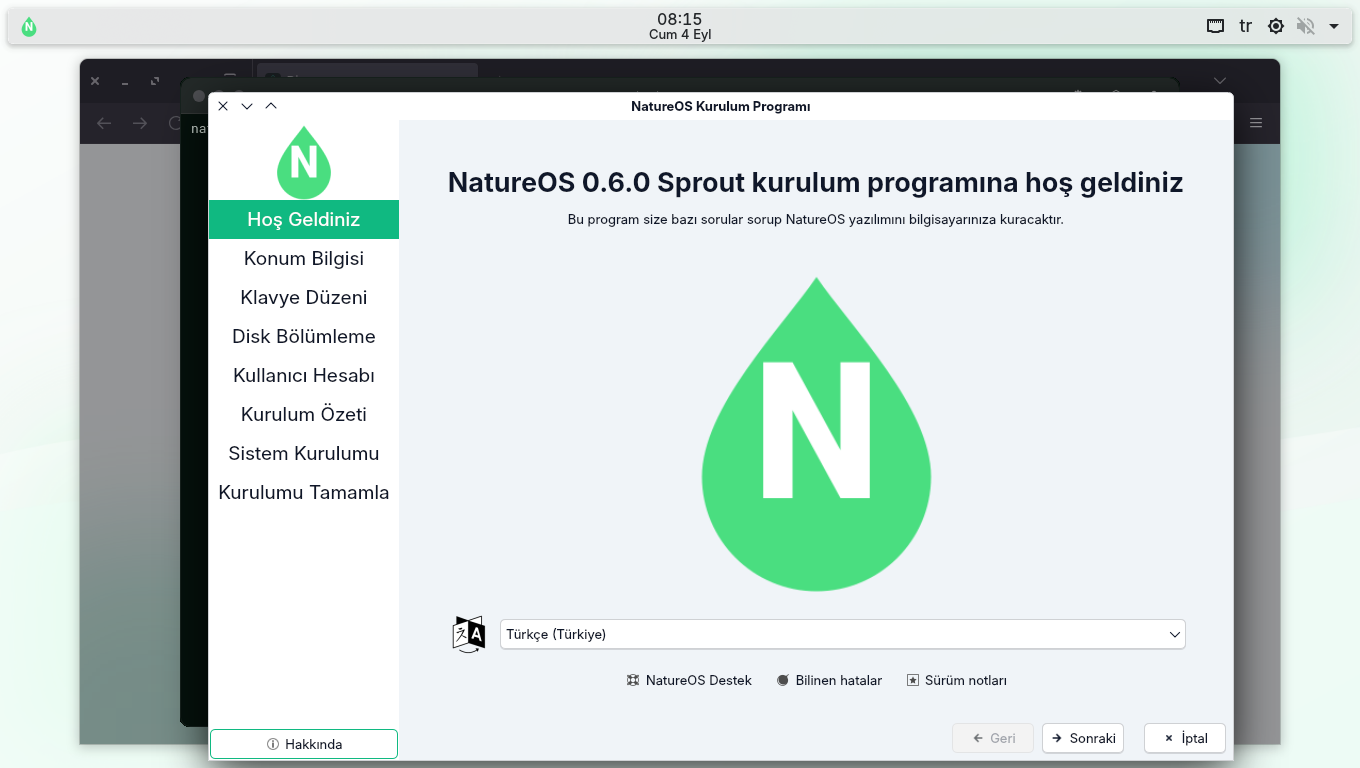This screenshot has height=768, width=1360.
Task: Open the NatureOS Destek link
Action: (x=689, y=680)
